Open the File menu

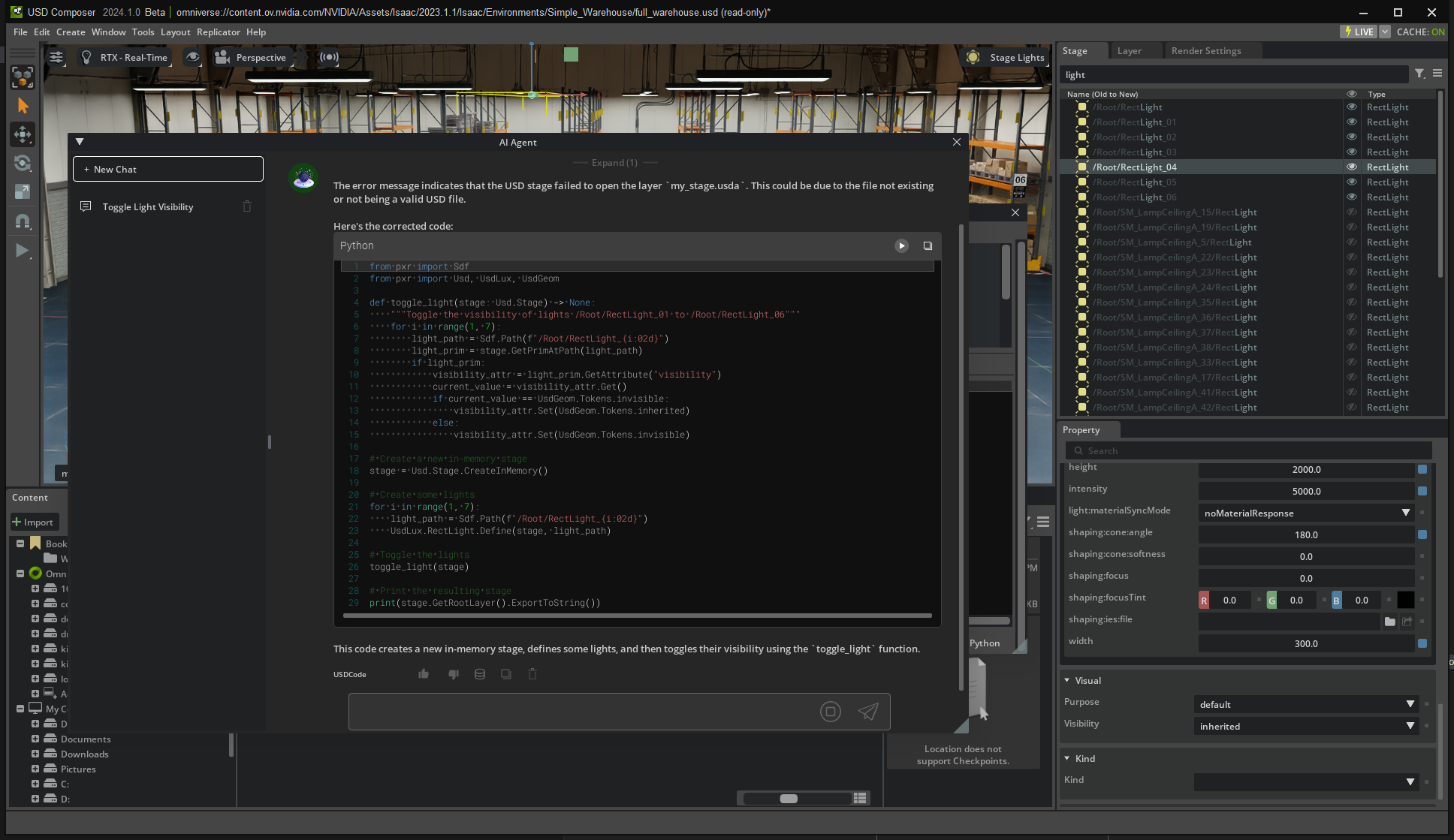coord(20,32)
